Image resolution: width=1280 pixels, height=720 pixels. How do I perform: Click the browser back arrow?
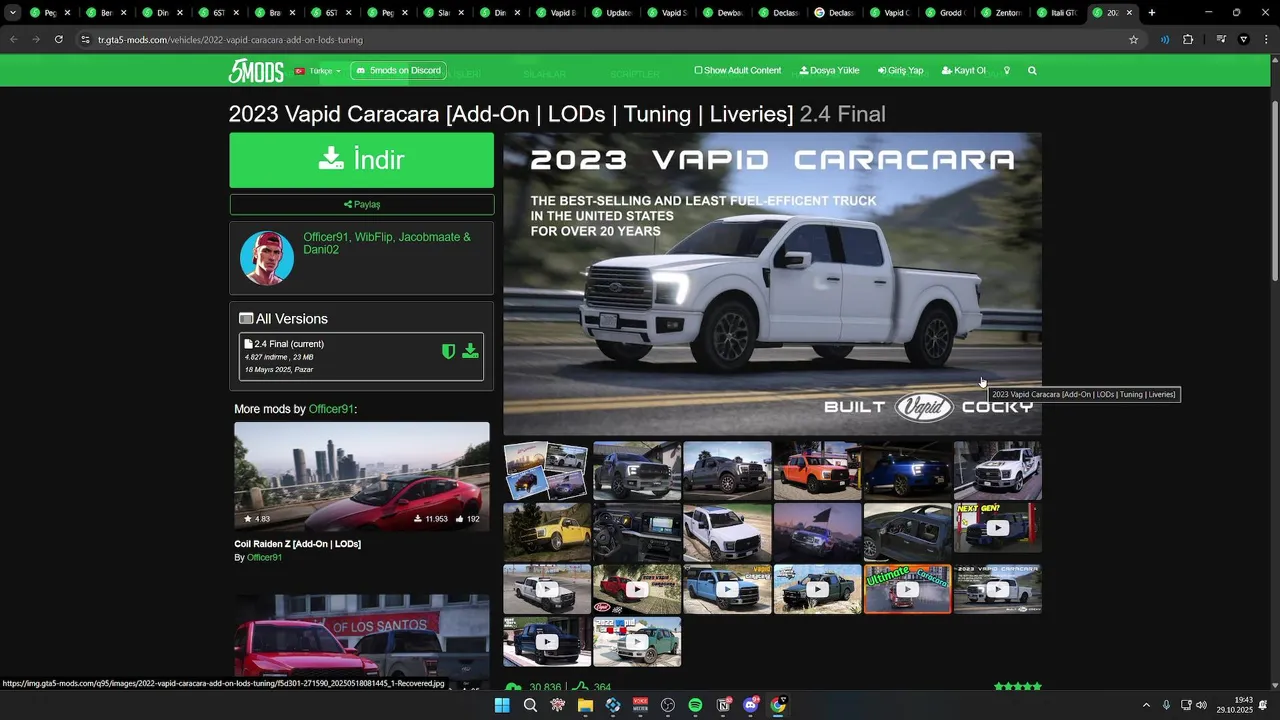click(x=13, y=39)
